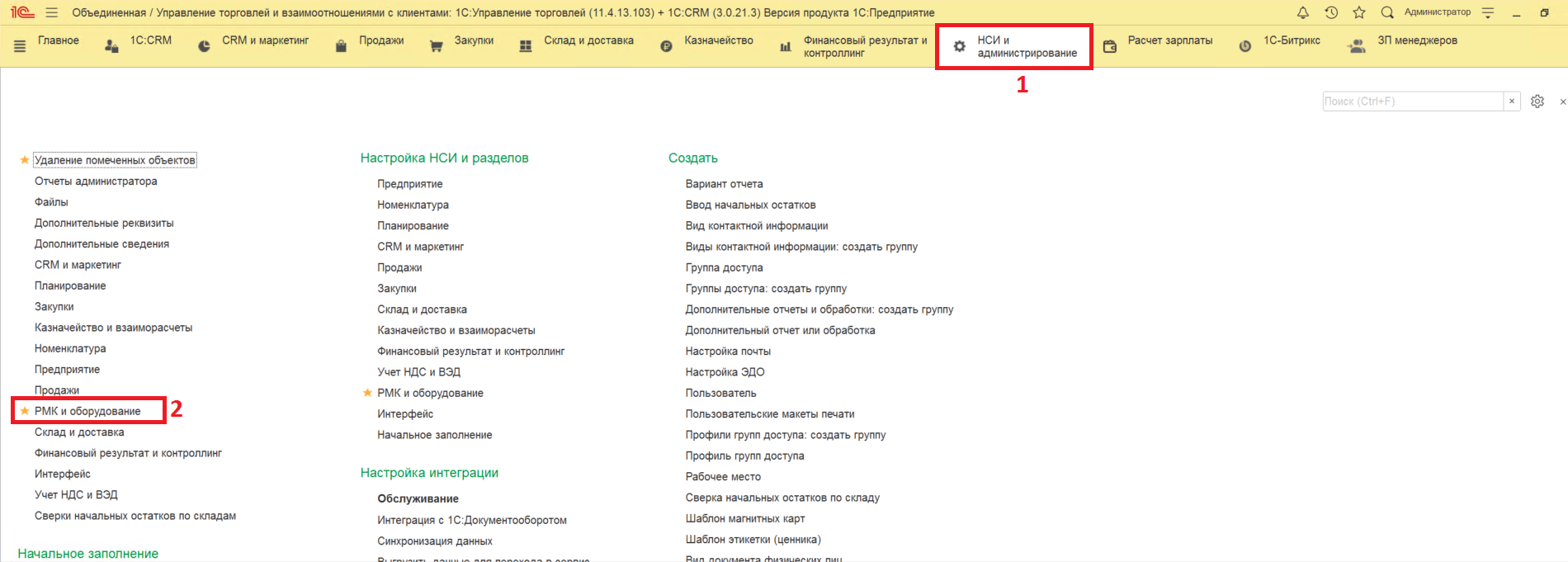The height and width of the screenshot is (562, 1568).
Task: Toggle star next to РМК и оборудование under Настройка НСИ
Action: 367,393
